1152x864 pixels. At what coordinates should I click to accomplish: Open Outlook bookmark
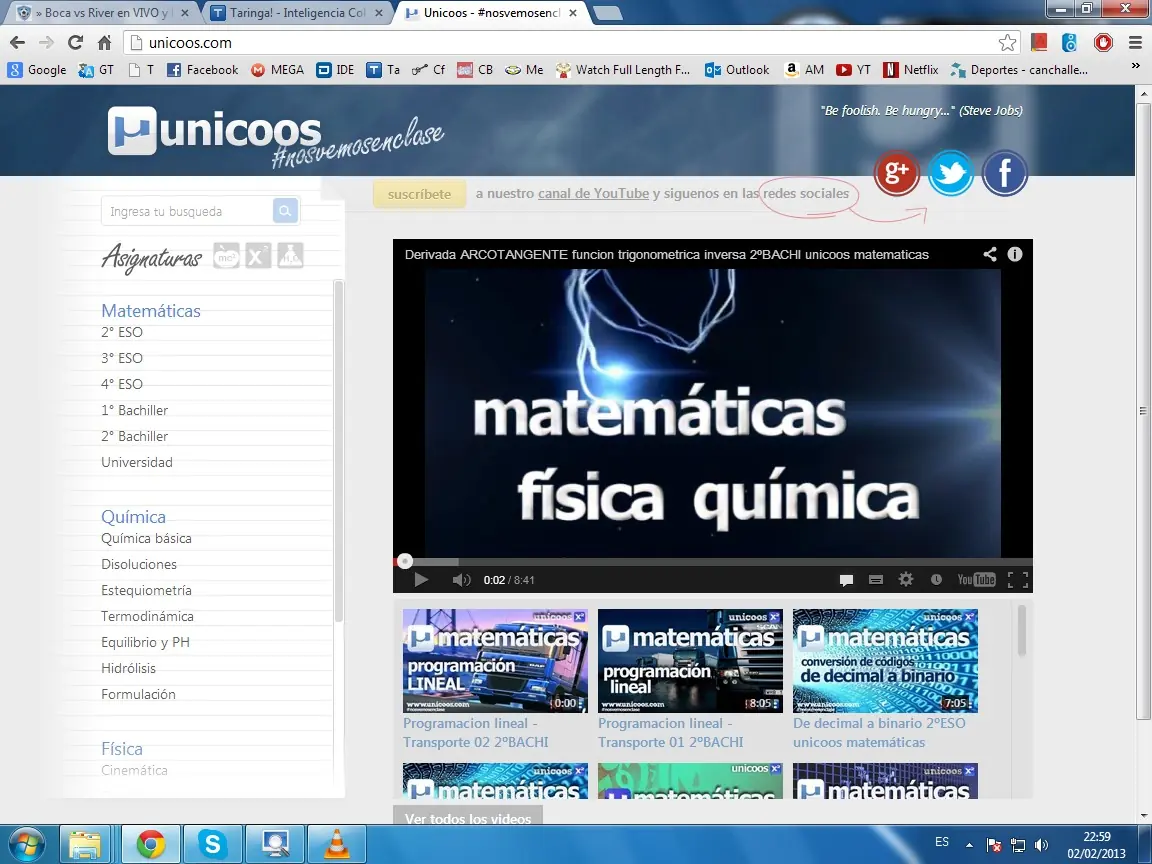click(737, 70)
